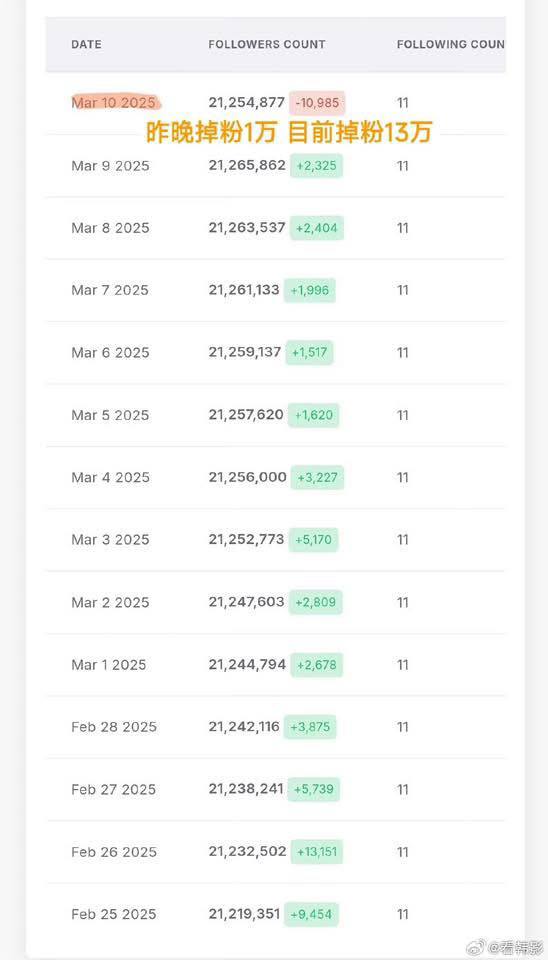Click the +1,996 badge on Mar 7

(310, 290)
